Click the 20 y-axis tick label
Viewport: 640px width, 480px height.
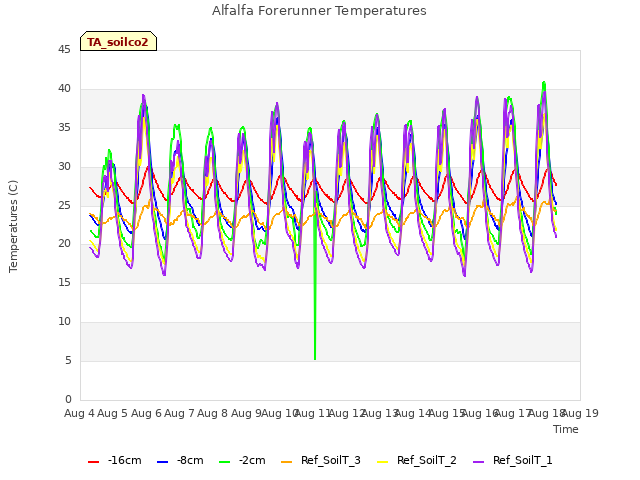[x=64, y=243]
